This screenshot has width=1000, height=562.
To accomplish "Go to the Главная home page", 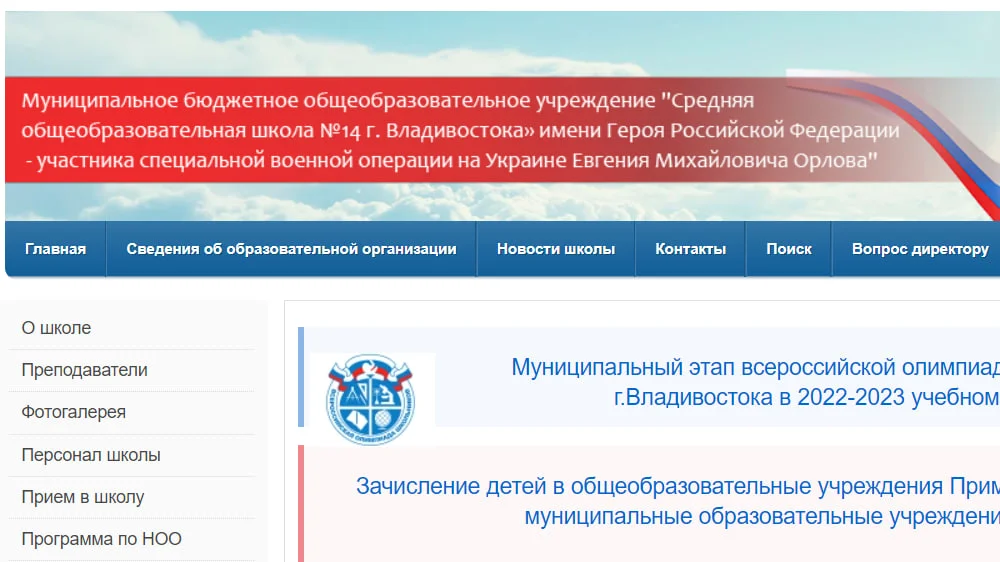I will [55, 249].
